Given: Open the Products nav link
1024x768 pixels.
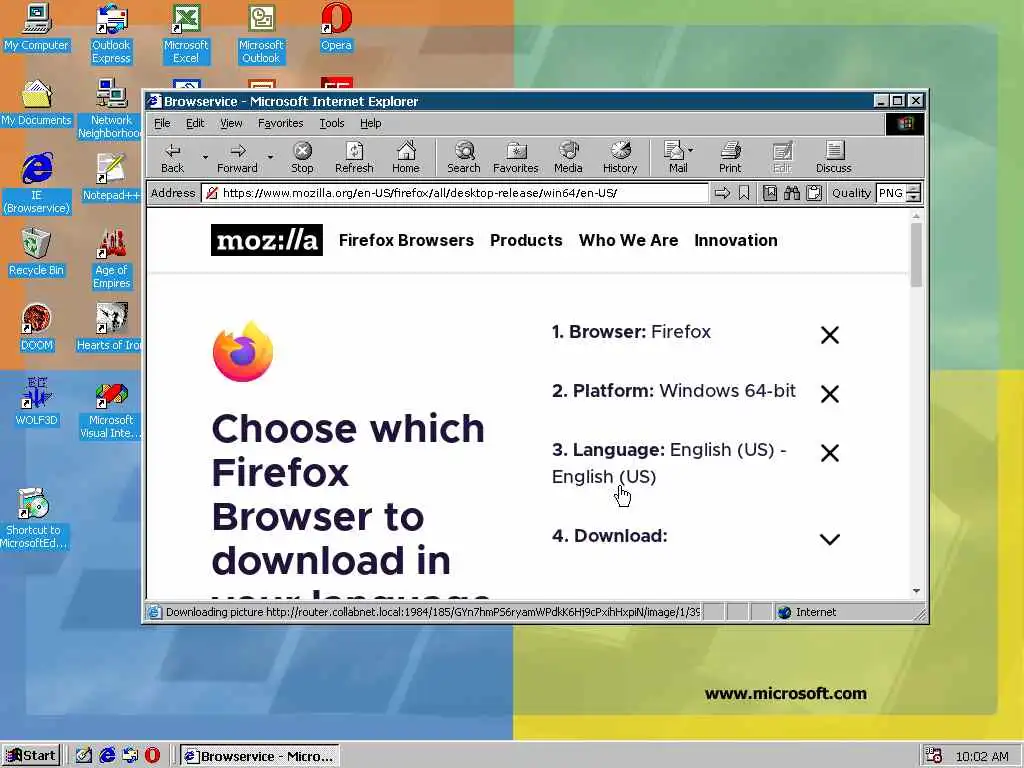Looking at the screenshot, I should tap(526, 240).
